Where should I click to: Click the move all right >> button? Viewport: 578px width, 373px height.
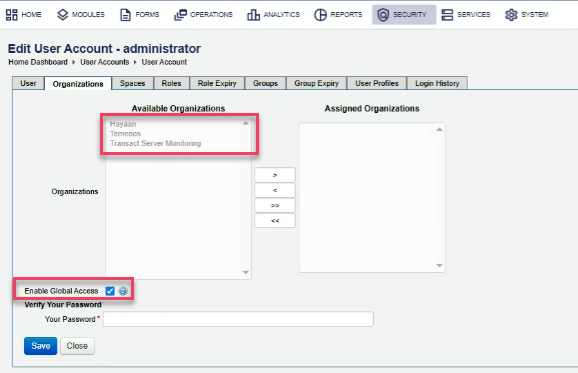point(275,206)
